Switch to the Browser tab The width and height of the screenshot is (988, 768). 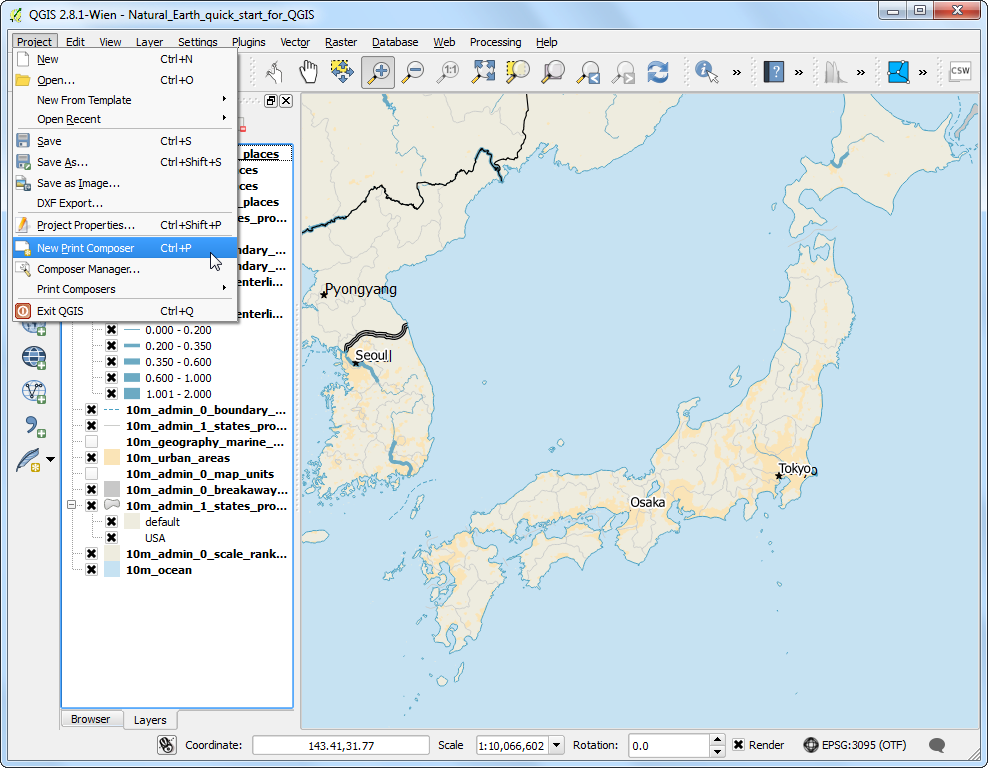click(x=91, y=719)
